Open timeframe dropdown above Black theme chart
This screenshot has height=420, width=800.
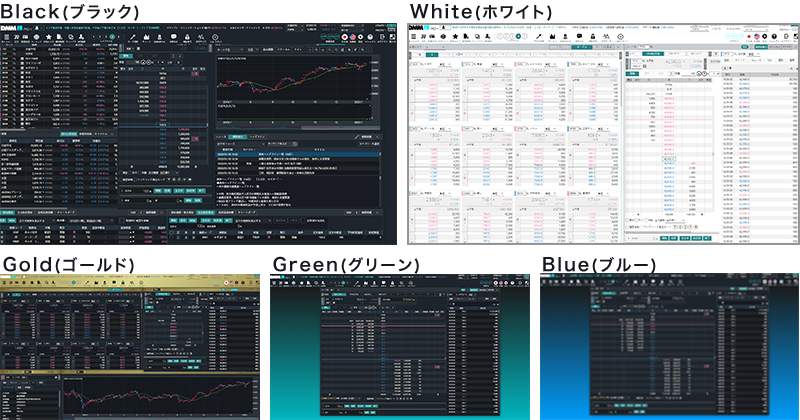pos(253,50)
